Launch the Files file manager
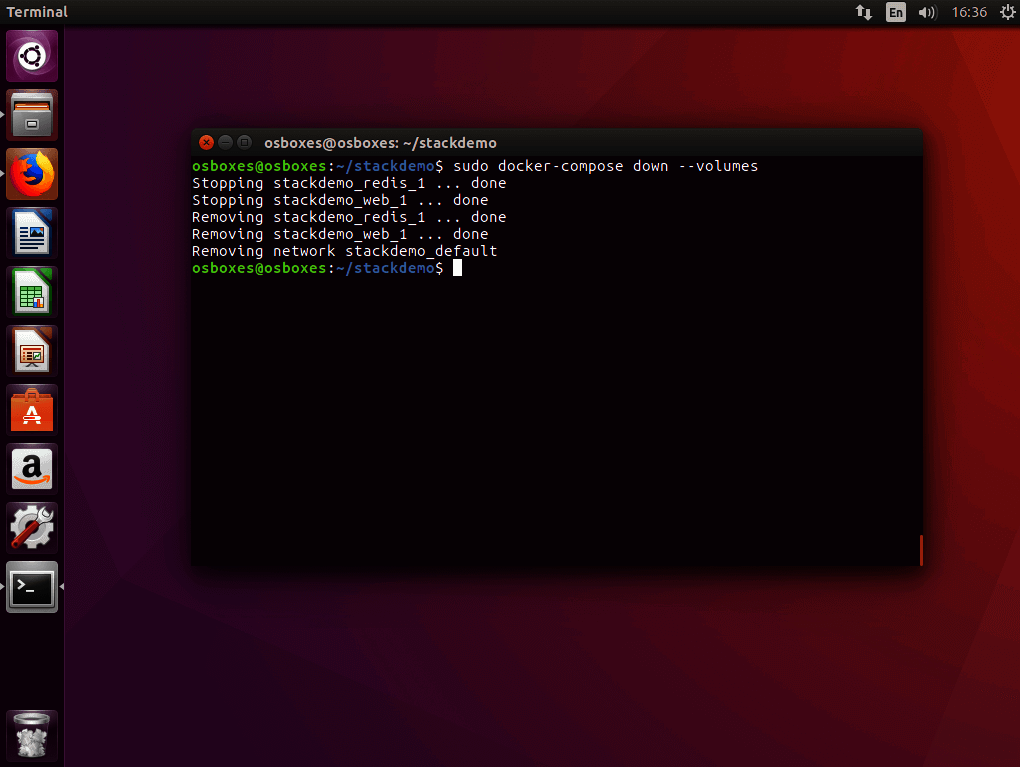The image size is (1020, 767). [x=32, y=115]
